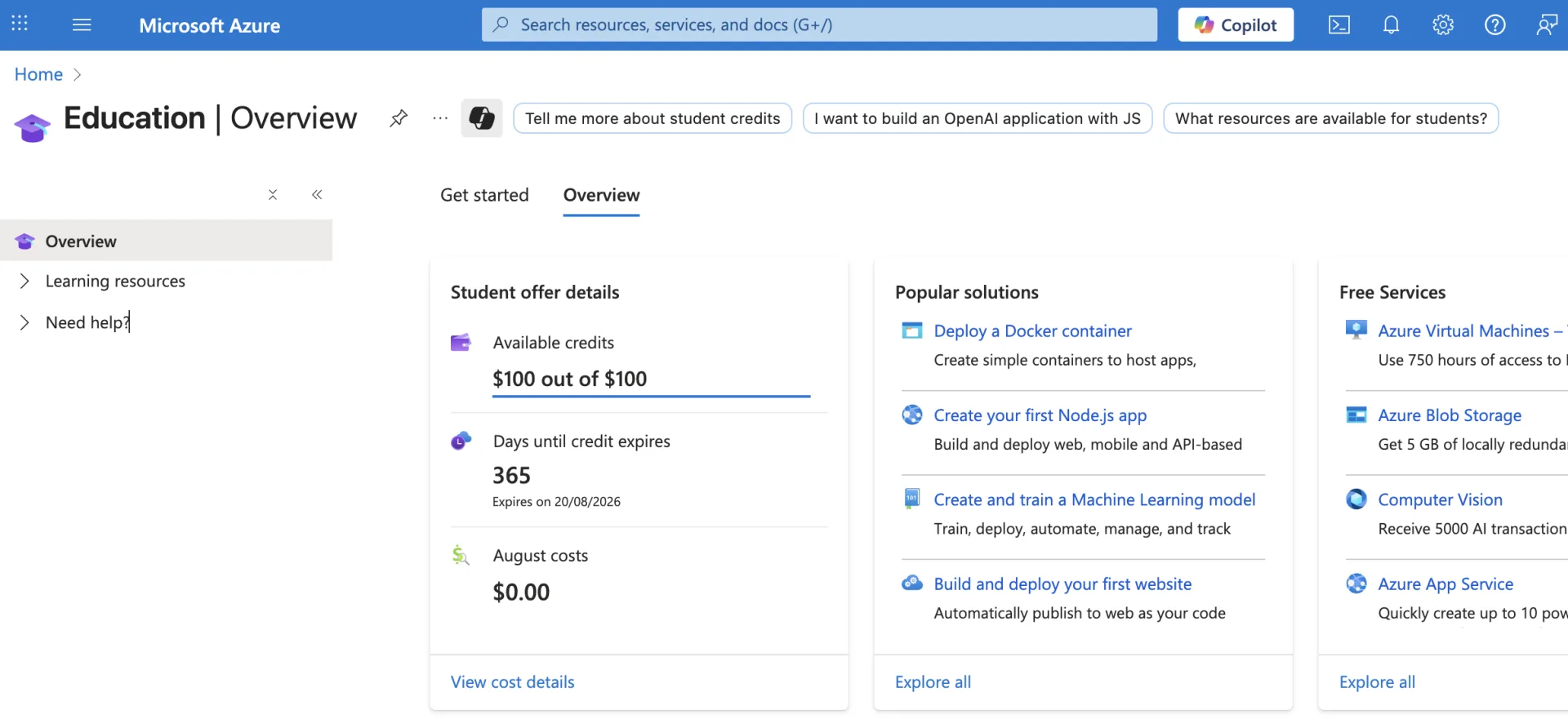This screenshot has height=719, width=1568.
Task: Expand the Need help? section
Action: [24, 322]
